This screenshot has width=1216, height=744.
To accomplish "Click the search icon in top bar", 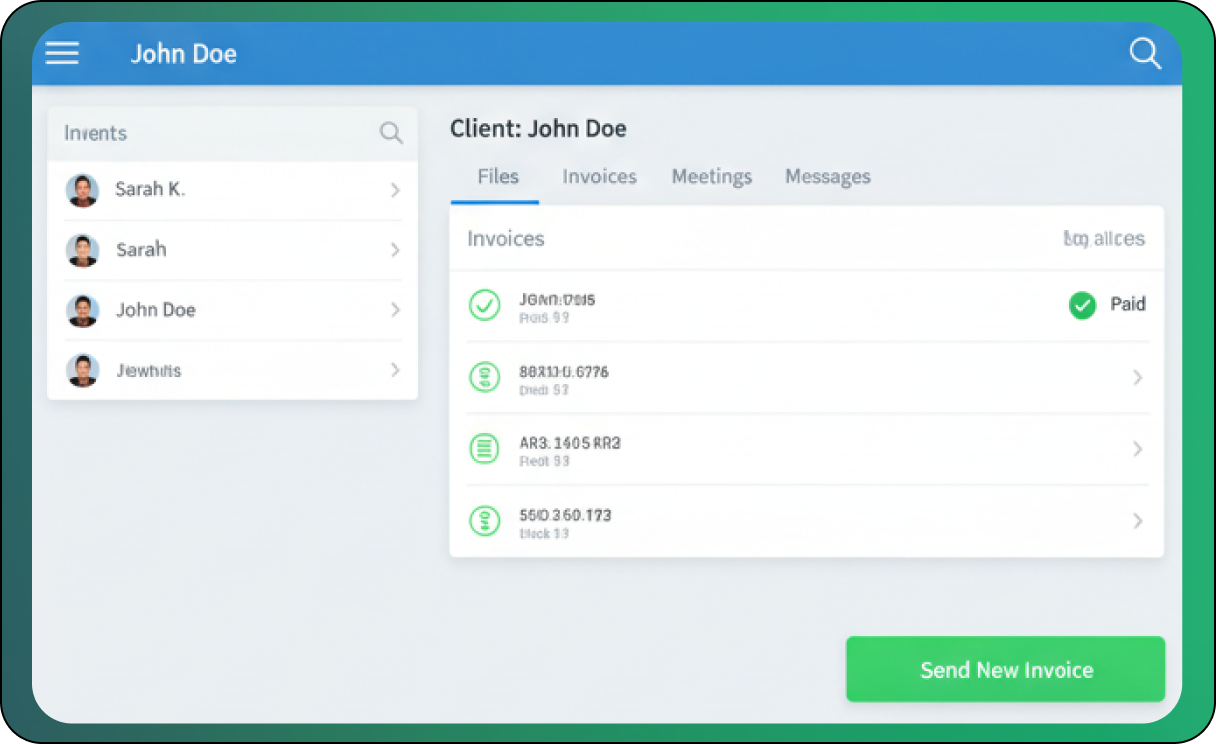I will tap(1144, 53).
